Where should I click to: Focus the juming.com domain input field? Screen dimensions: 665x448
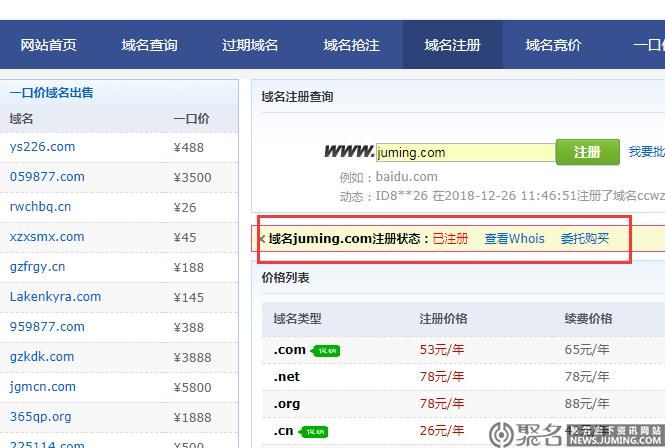pos(465,152)
